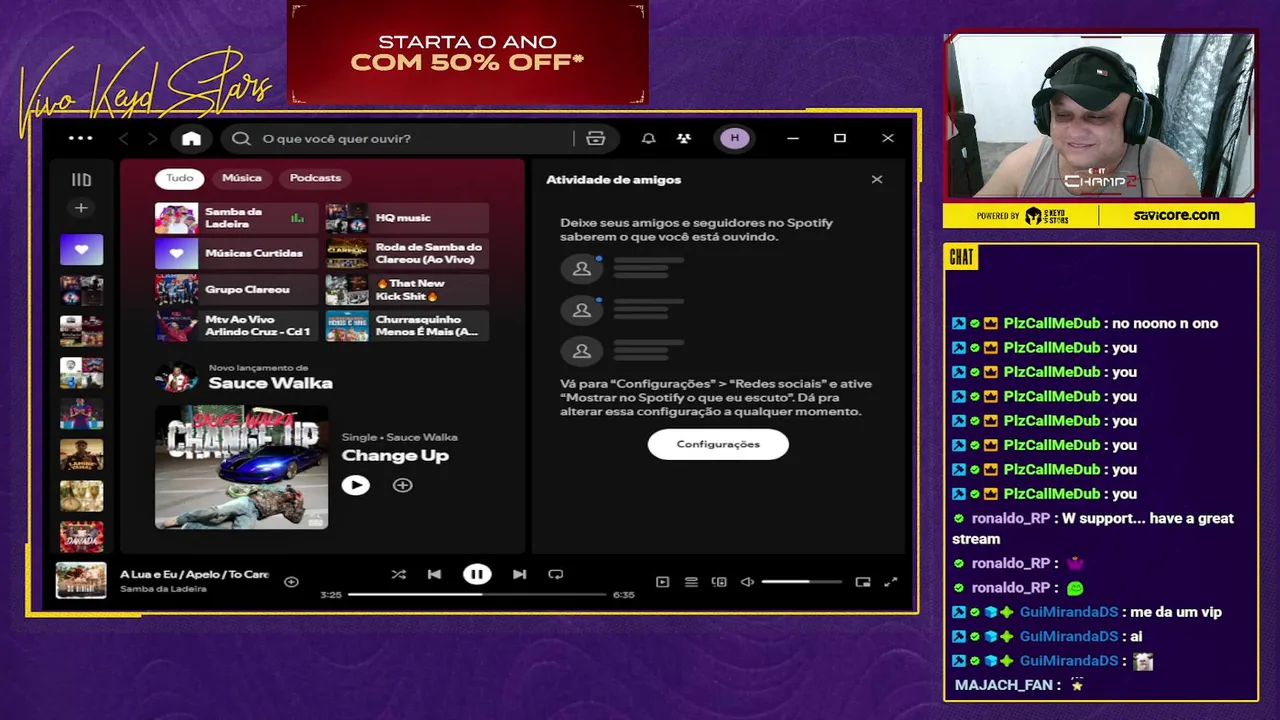The image size is (1280, 720).
Task: Click the Change Up title
Action: 395,456
